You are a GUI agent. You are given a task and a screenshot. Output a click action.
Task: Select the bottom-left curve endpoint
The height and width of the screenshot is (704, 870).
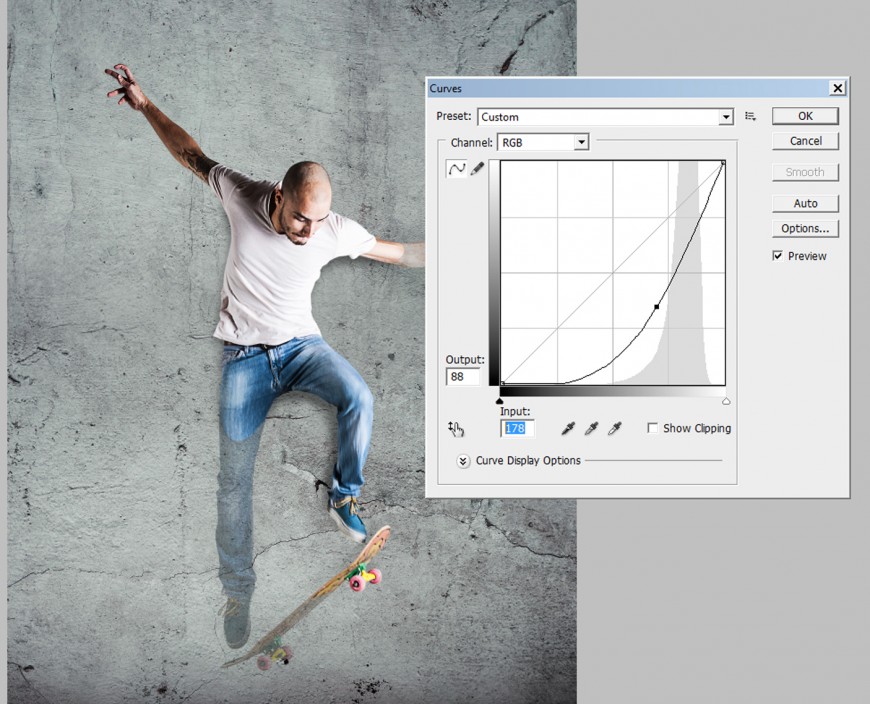coord(502,383)
